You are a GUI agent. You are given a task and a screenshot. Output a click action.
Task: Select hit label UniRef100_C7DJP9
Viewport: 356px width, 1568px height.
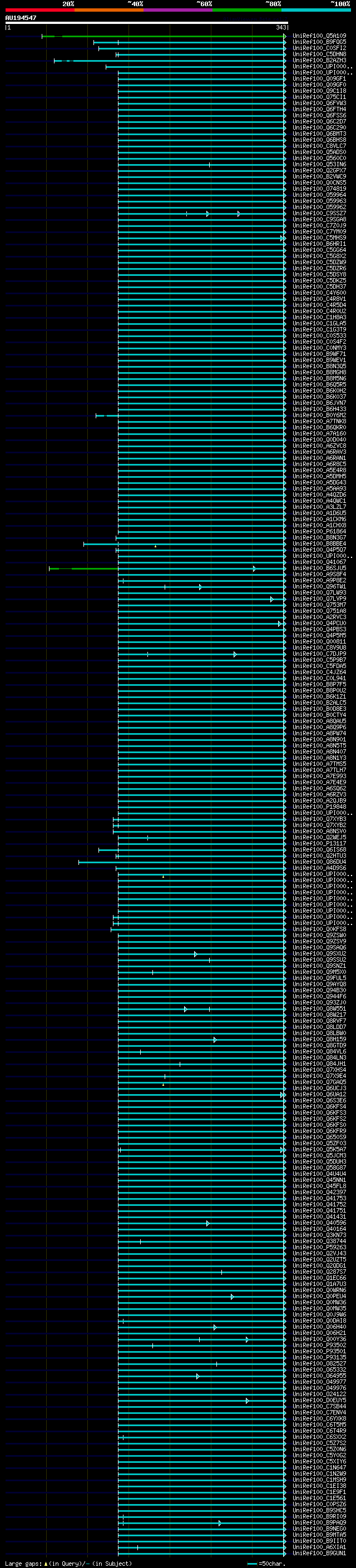pyautogui.click(x=319, y=654)
